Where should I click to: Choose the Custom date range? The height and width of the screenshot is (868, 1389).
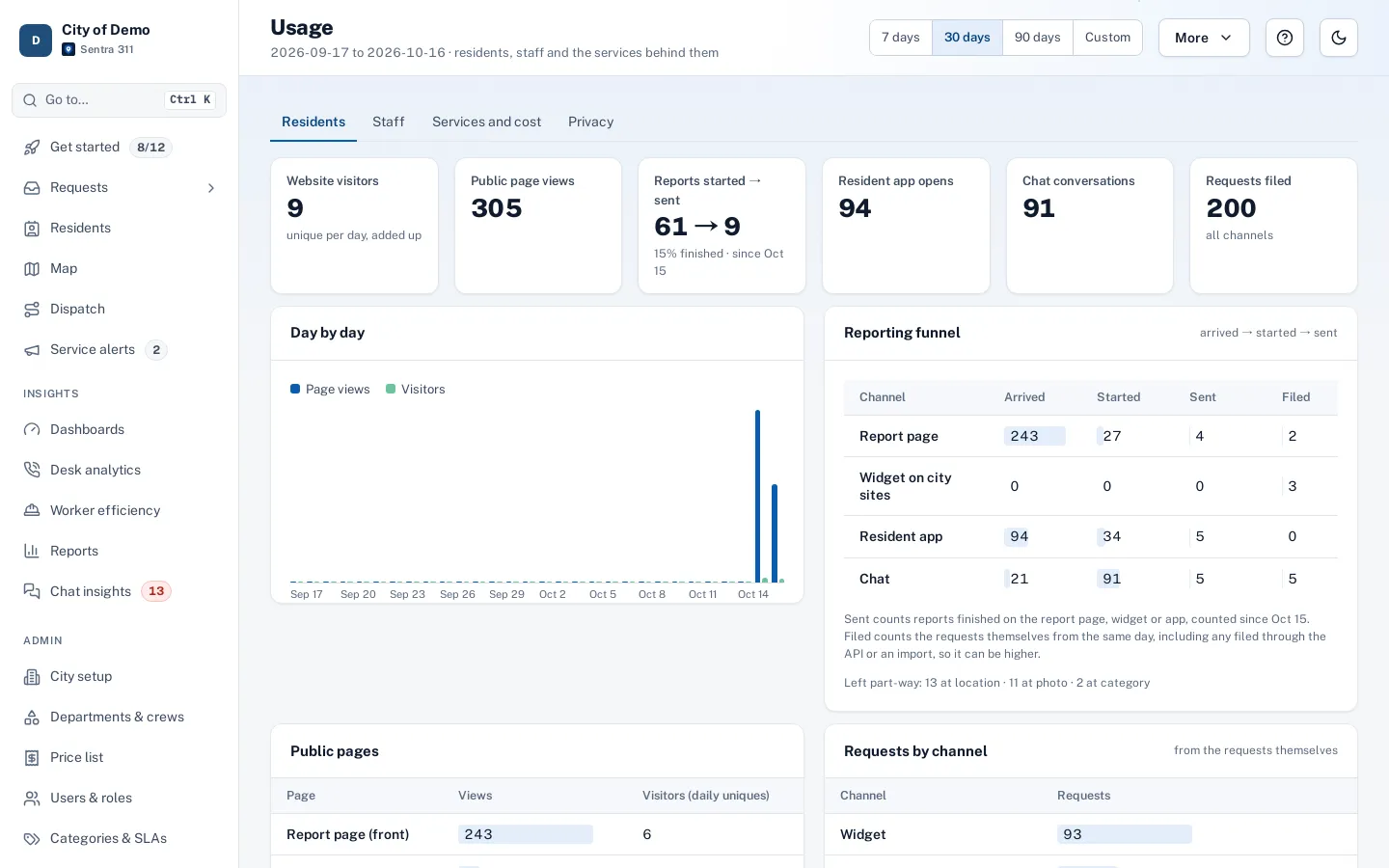click(x=1107, y=38)
